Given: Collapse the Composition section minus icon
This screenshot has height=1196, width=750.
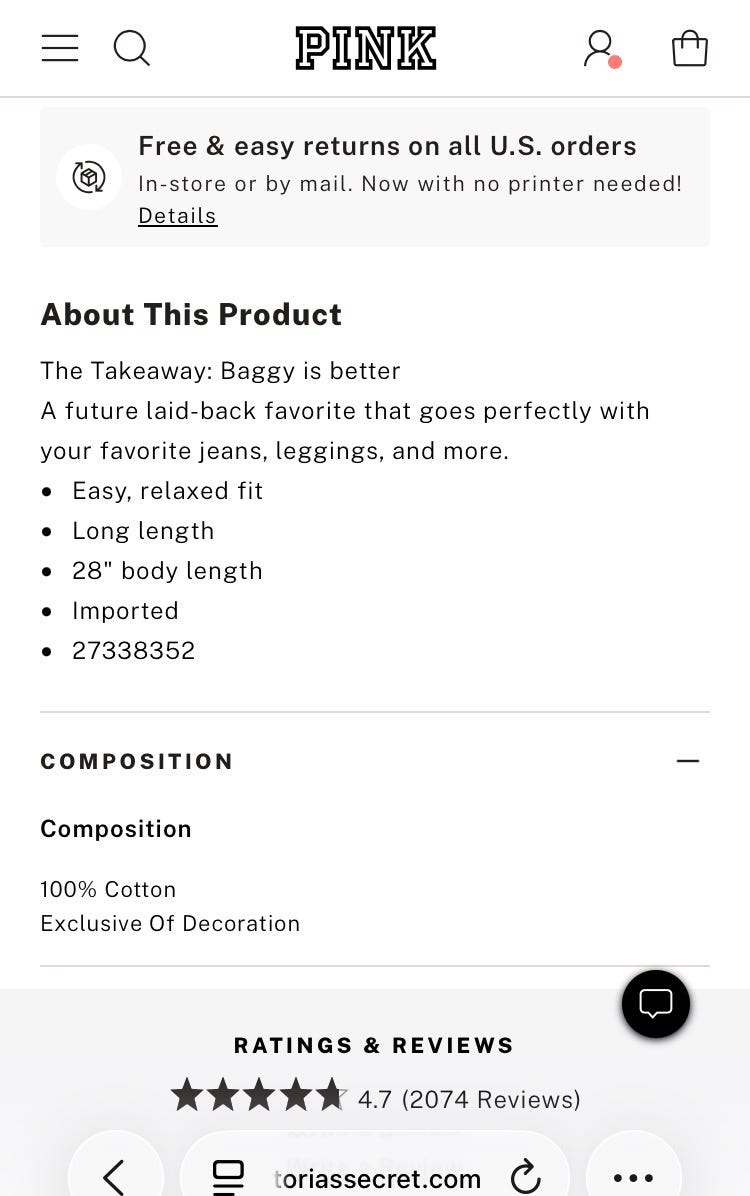Looking at the screenshot, I should point(687,761).
